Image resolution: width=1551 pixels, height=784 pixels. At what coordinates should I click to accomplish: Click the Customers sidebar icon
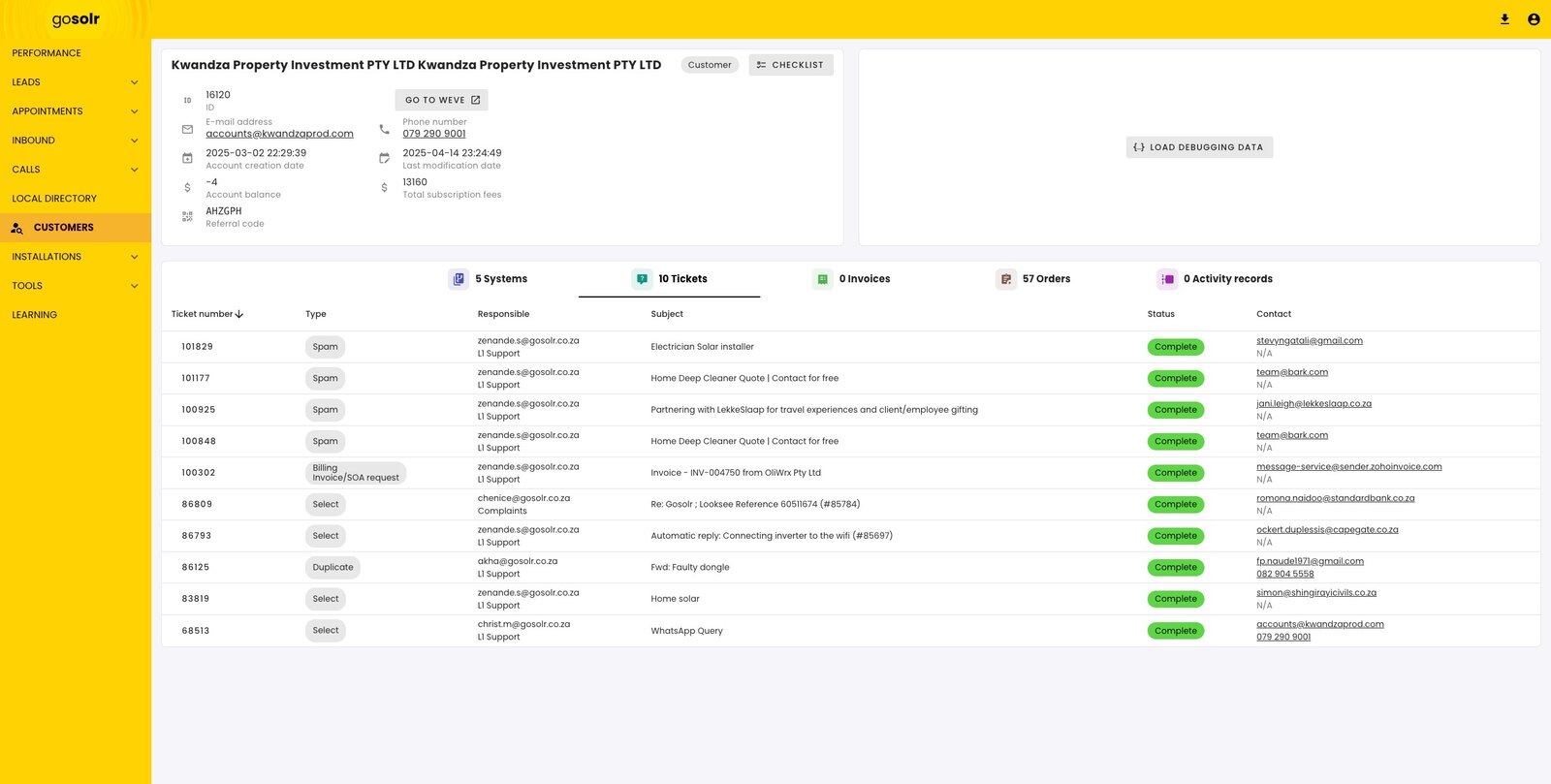[x=16, y=228]
